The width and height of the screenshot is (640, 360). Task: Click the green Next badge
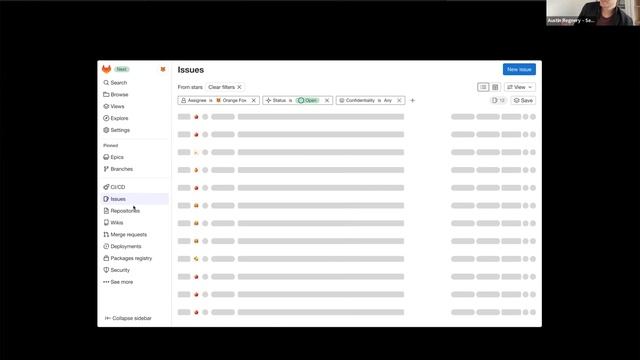122,69
